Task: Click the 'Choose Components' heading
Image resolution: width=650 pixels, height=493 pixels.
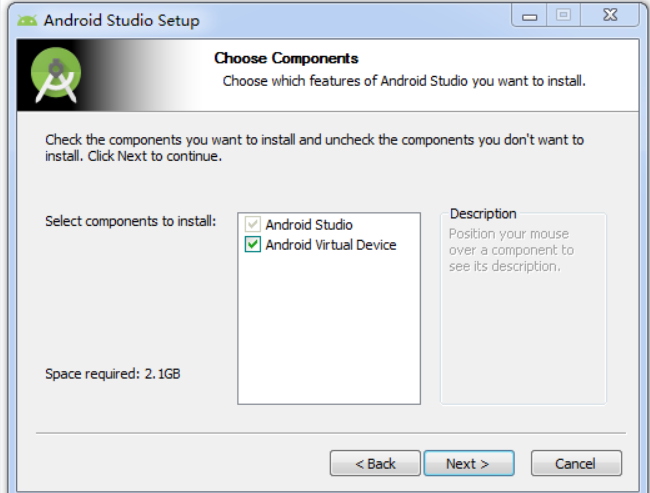Action: pyautogui.click(x=286, y=58)
